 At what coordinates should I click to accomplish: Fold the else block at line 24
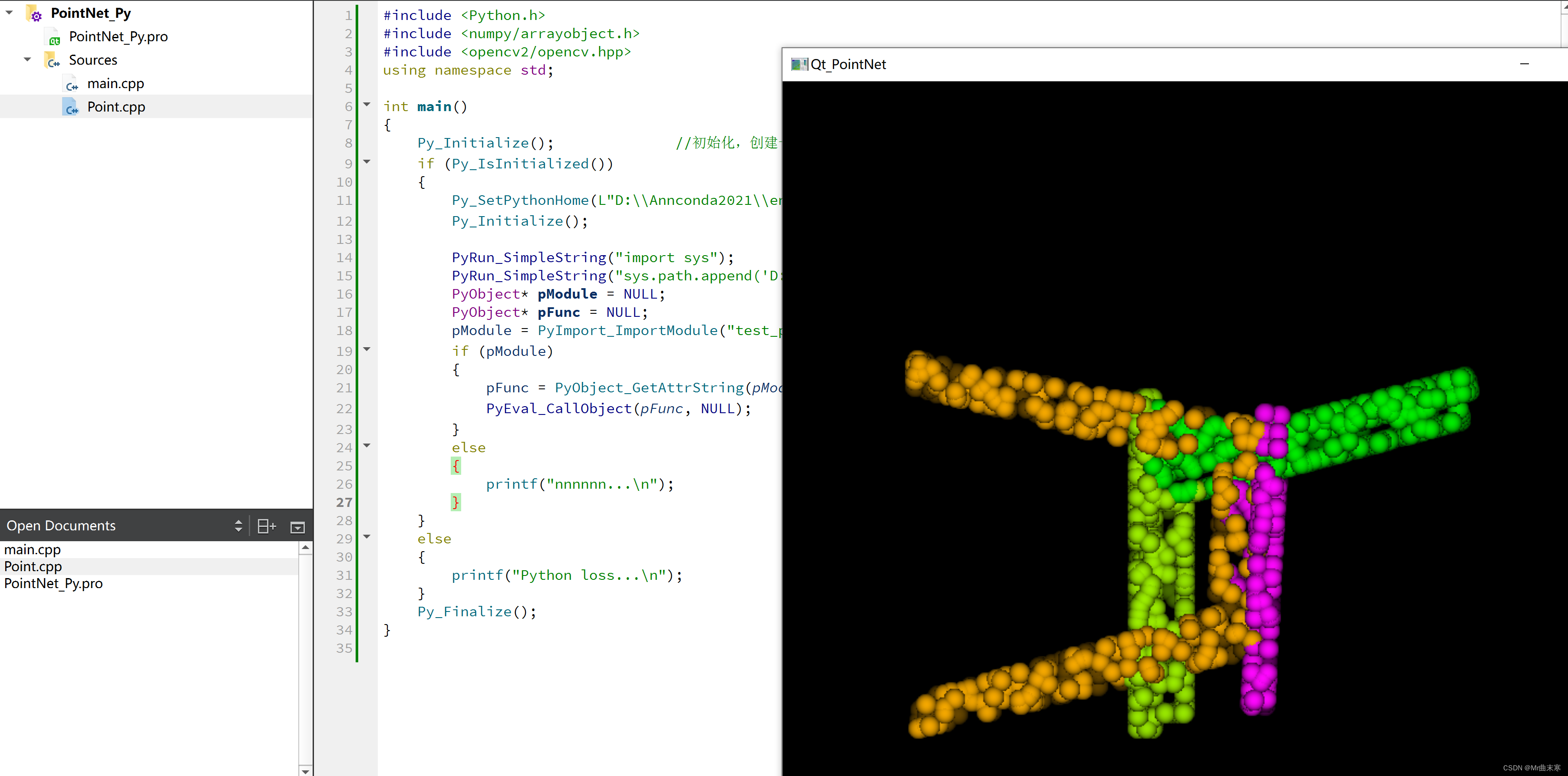[x=366, y=446]
